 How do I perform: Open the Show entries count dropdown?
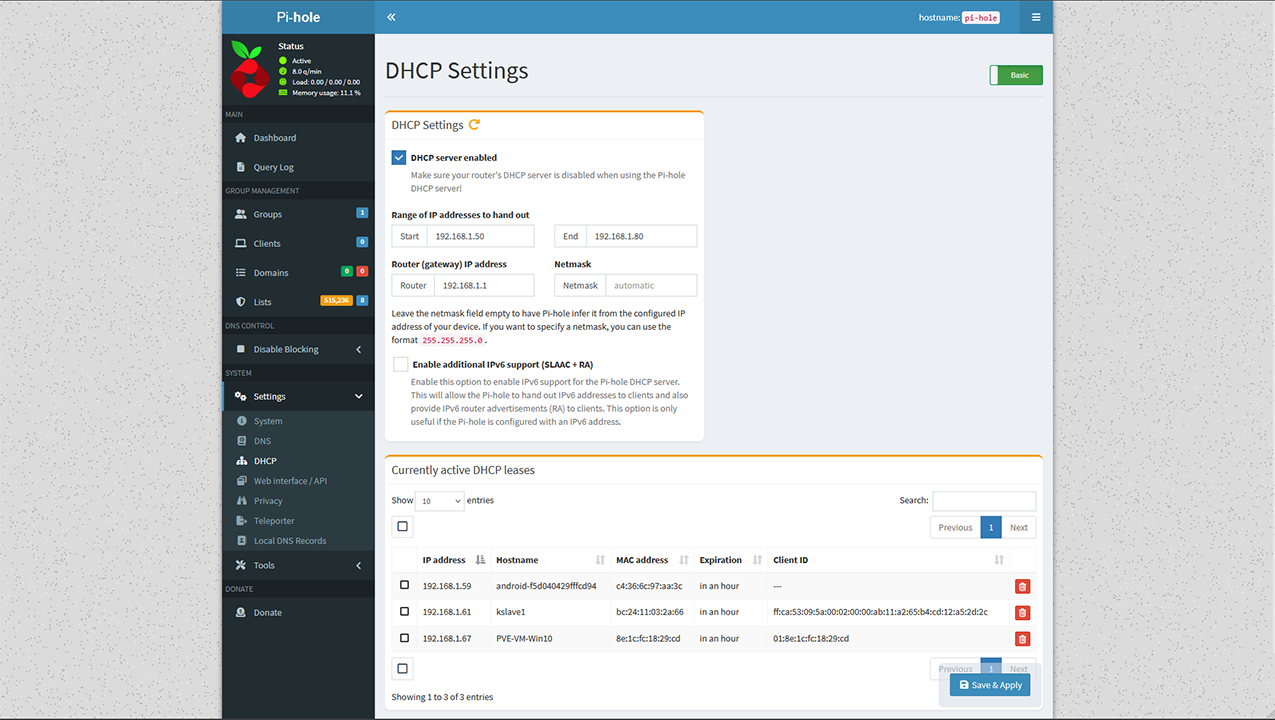pos(439,501)
